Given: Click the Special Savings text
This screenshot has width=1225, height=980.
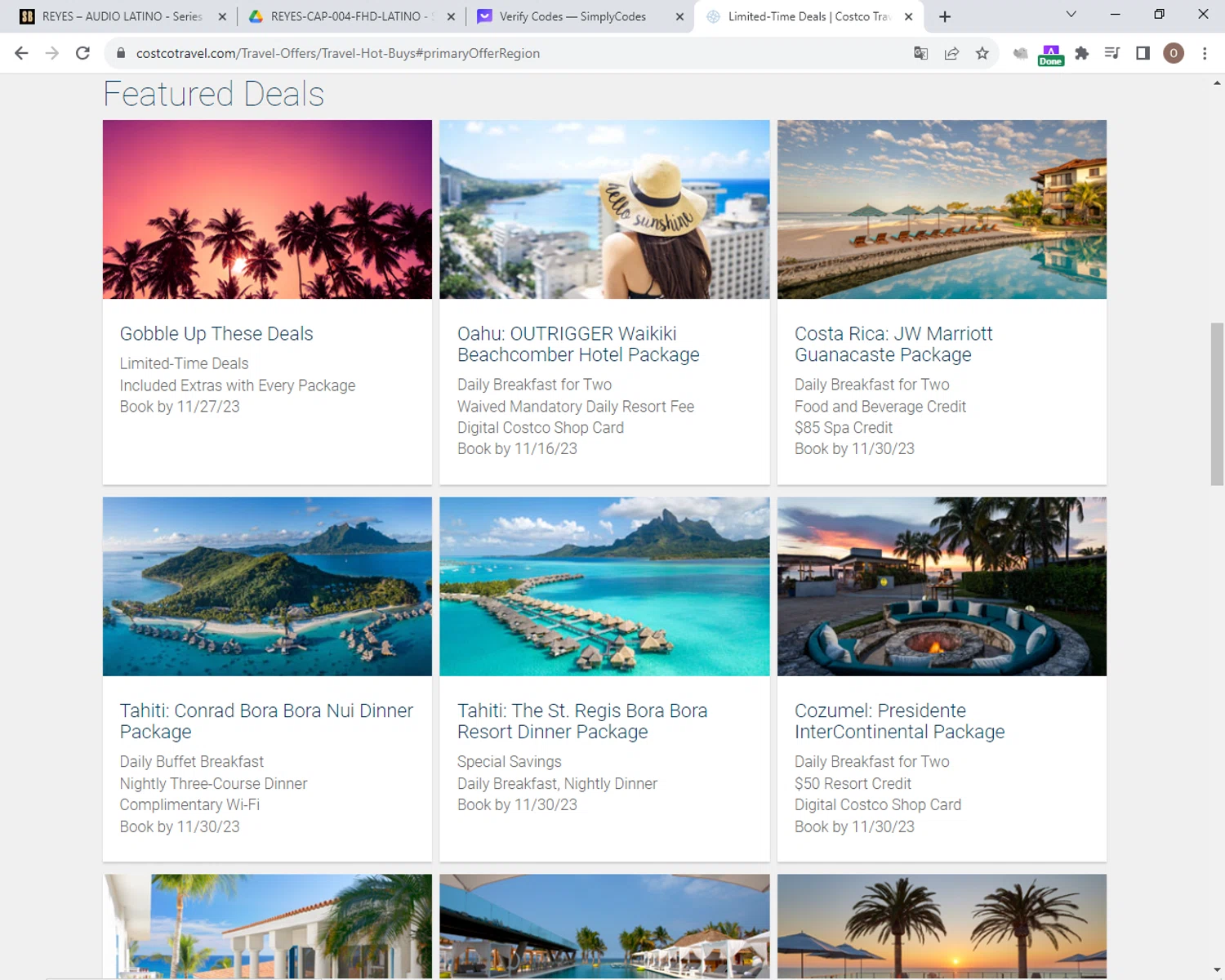Looking at the screenshot, I should click(x=510, y=762).
